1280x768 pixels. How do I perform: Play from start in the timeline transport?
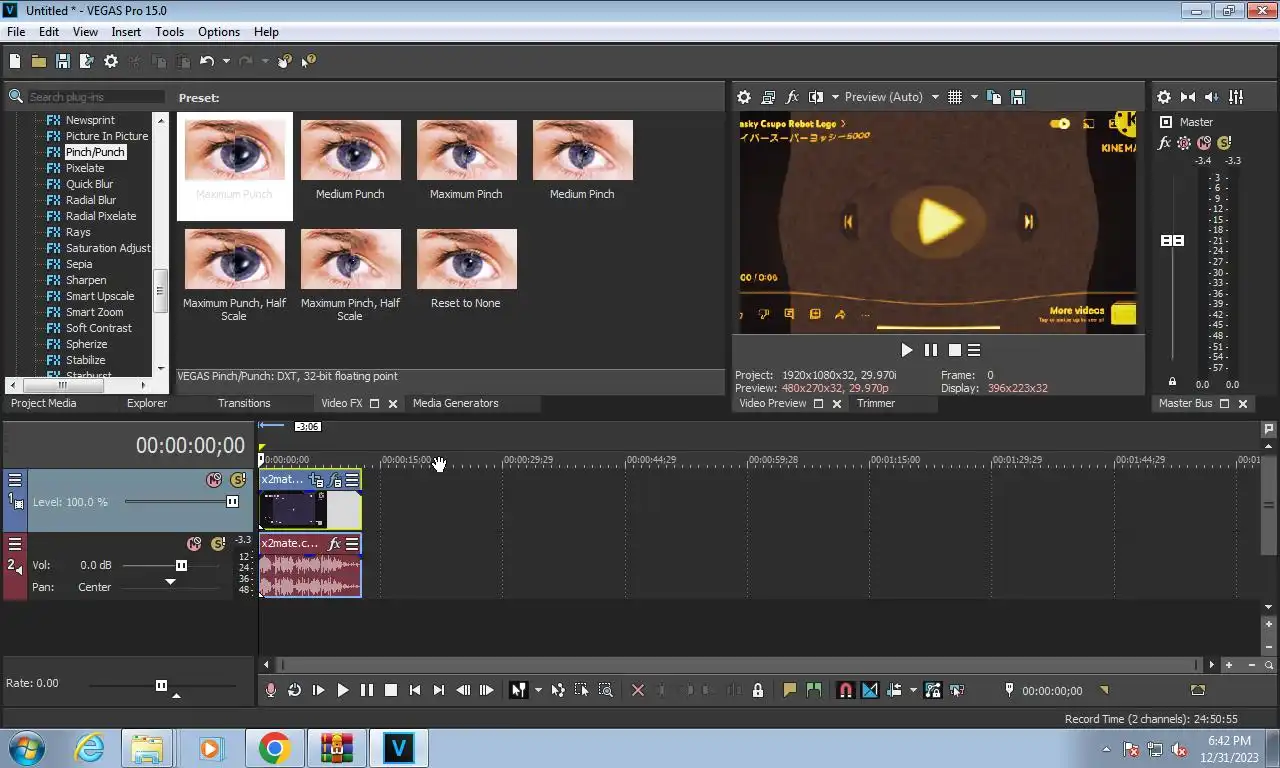click(x=318, y=690)
